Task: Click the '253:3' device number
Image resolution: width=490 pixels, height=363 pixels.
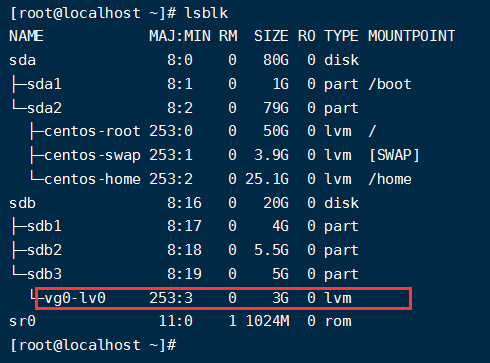Action: coord(171,298)
